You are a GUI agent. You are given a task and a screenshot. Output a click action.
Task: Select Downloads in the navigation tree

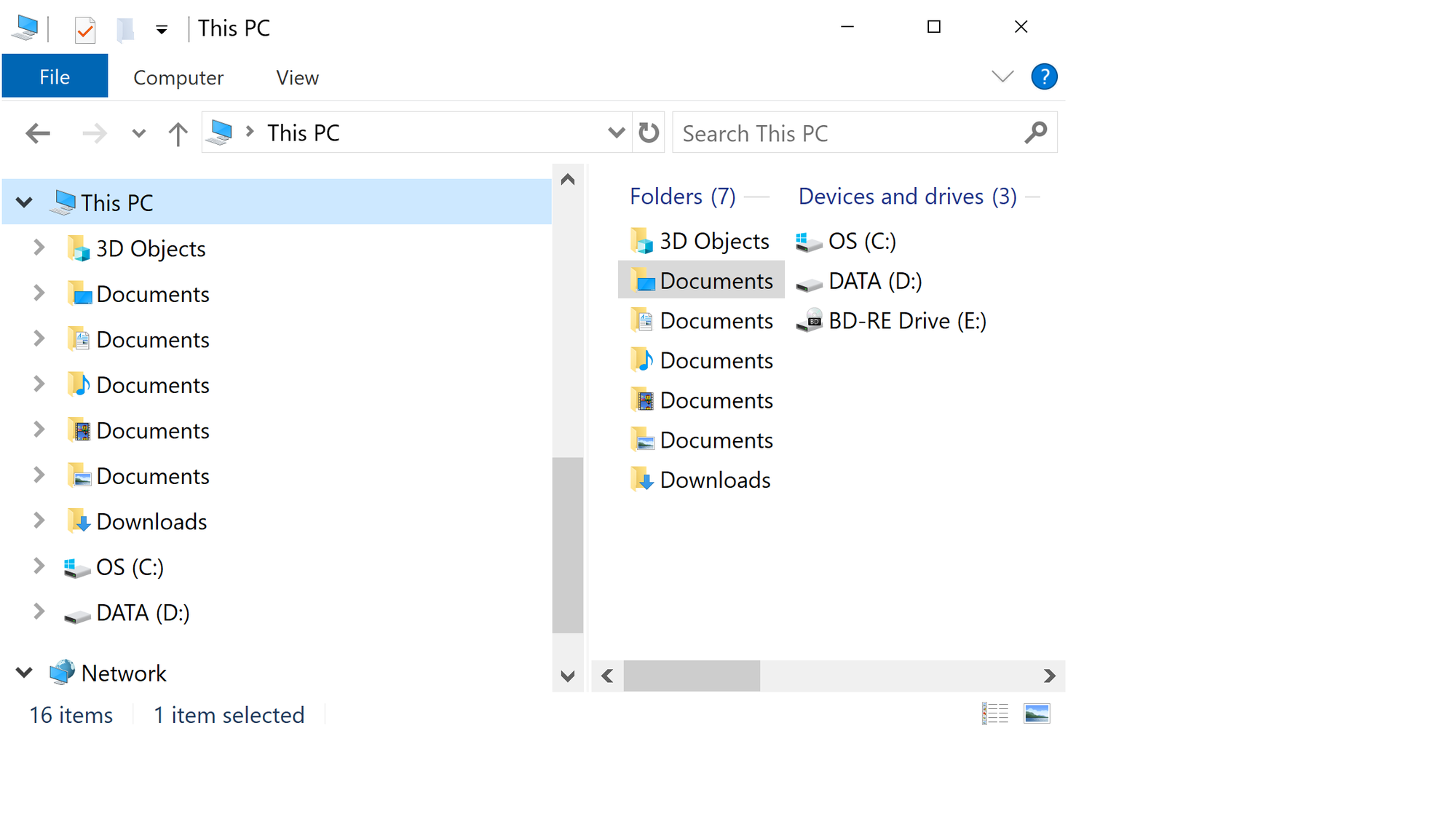pyautogui.click(x=151, y=521)
